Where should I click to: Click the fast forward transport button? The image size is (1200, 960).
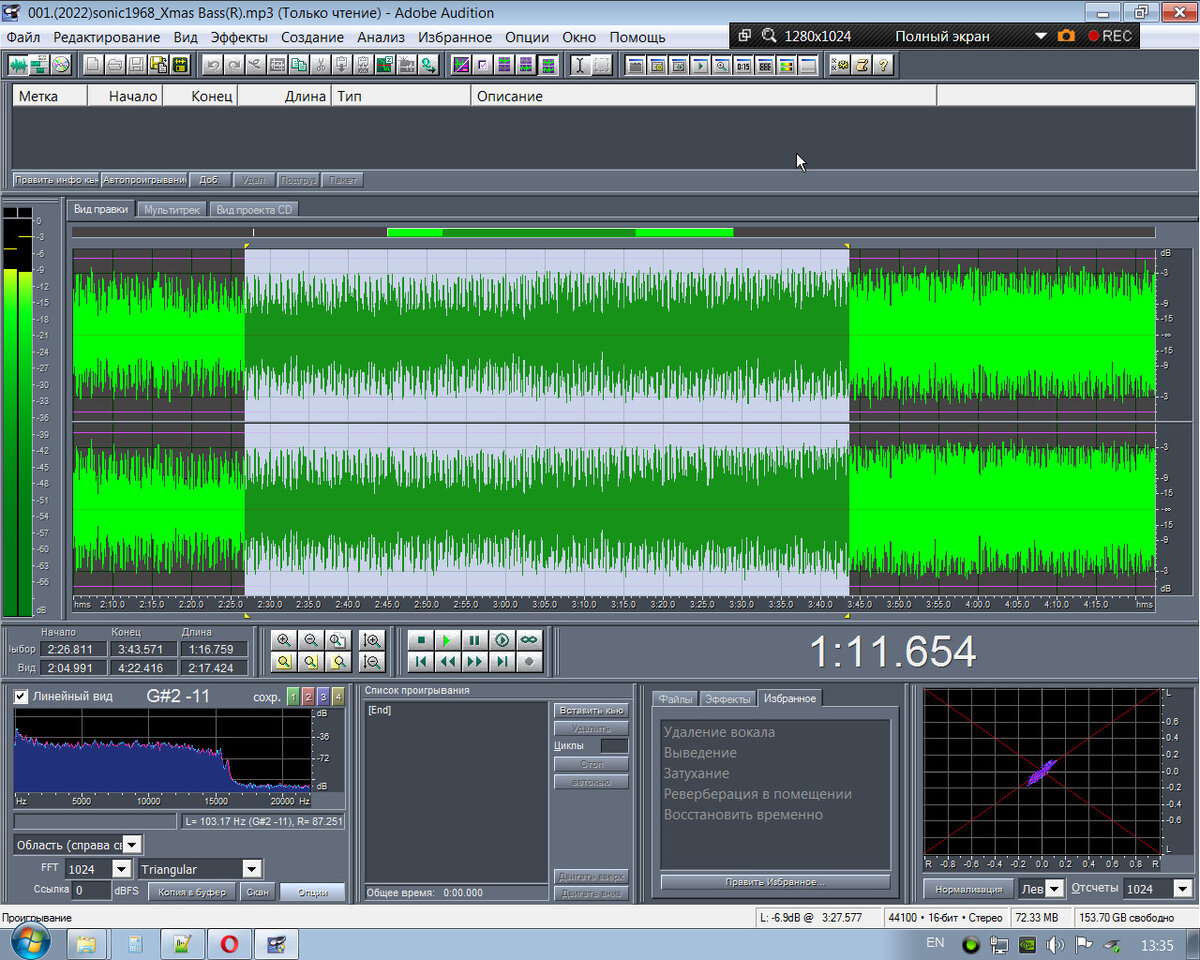point(475,662)
